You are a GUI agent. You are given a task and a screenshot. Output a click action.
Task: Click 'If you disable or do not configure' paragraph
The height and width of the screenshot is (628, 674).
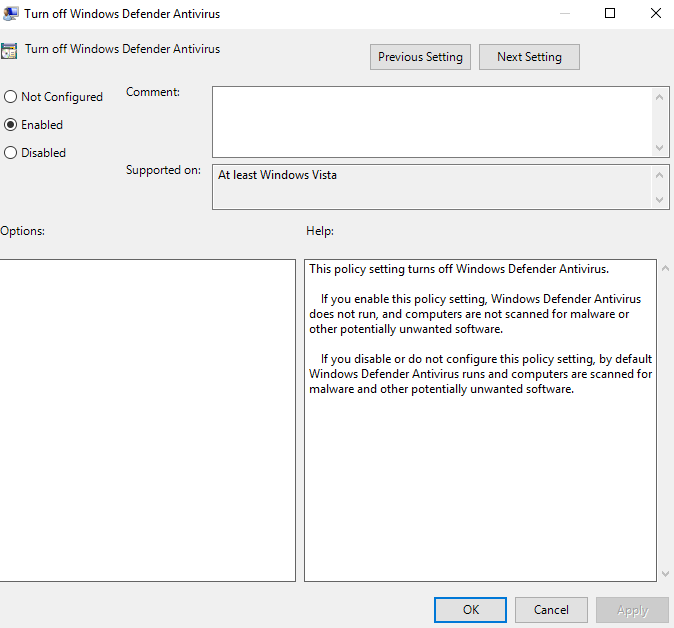point(481,374)
